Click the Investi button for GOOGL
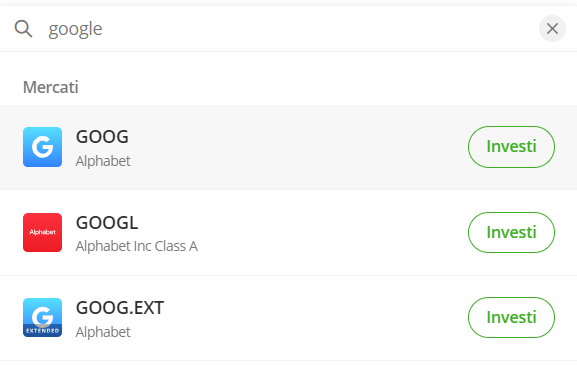The width and height of the screenshot is (577, 371). pos(511,232)
